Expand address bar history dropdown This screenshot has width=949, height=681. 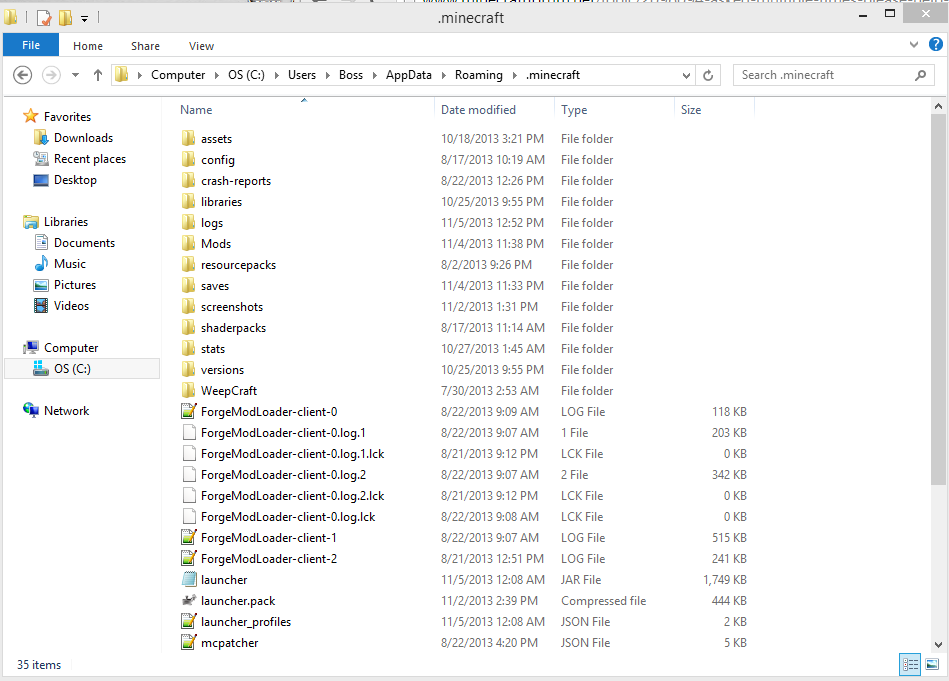click(x=686, y=76)
